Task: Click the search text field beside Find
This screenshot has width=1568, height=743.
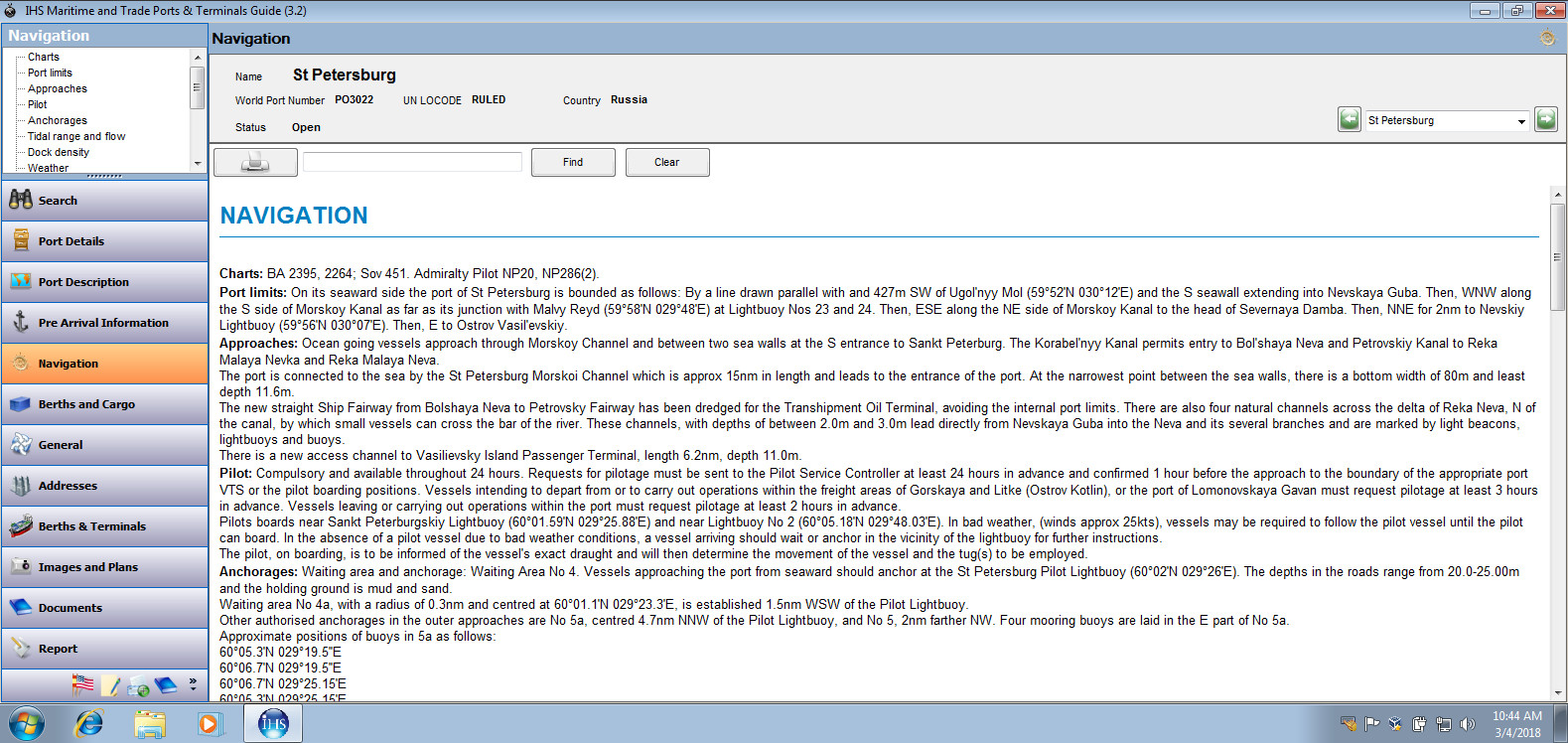Action: click(x=412, y=162)
